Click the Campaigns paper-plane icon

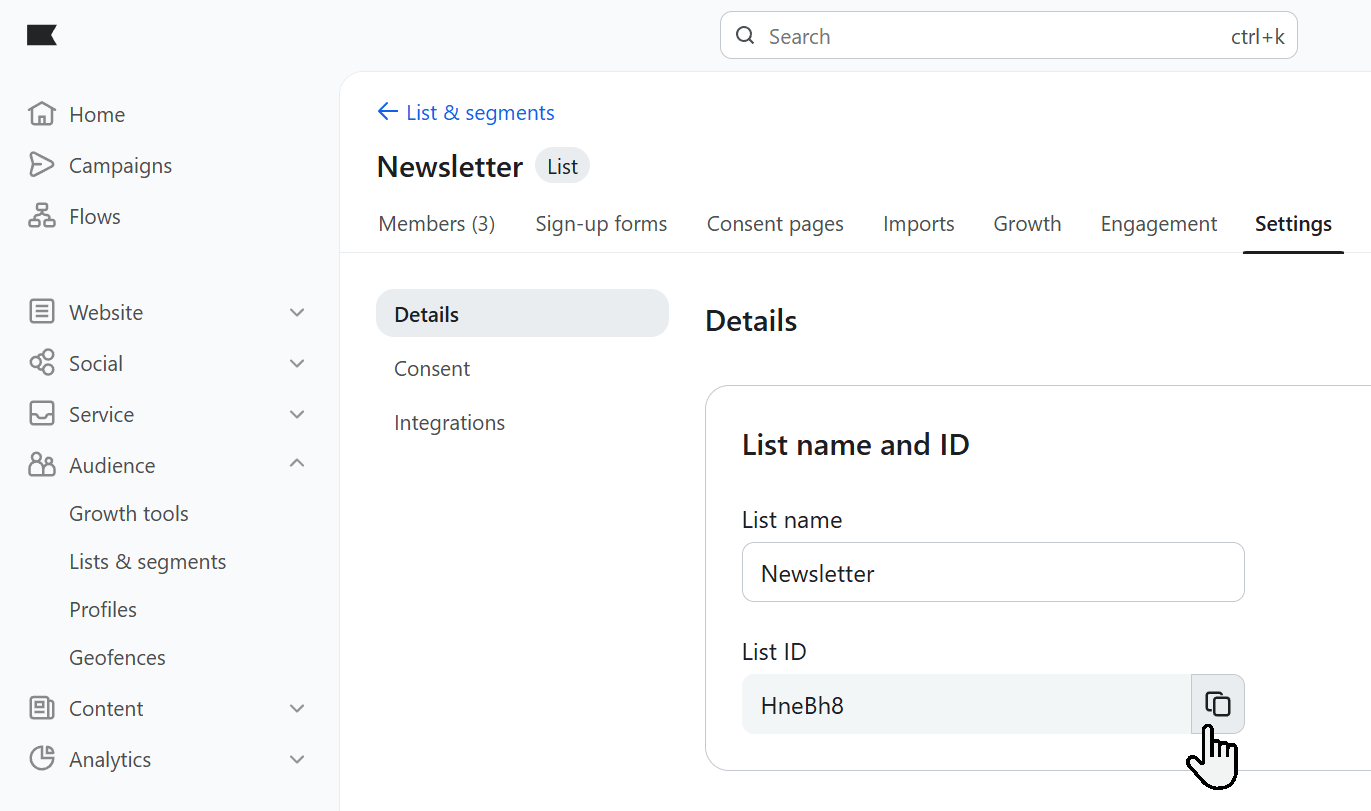pos(41,165)
